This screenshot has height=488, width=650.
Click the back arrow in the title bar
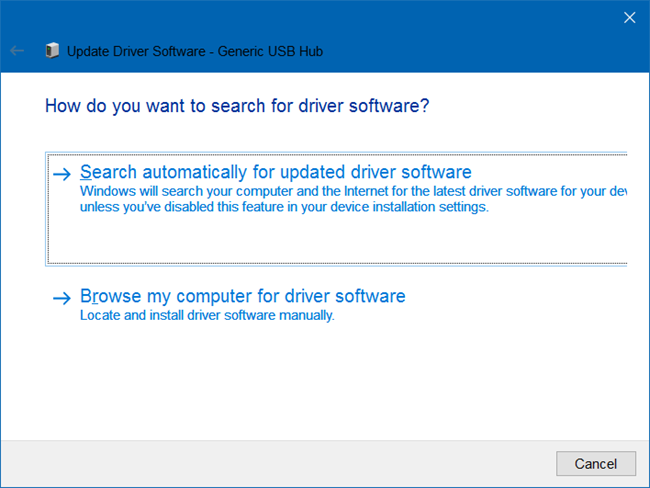coord(17,51)
